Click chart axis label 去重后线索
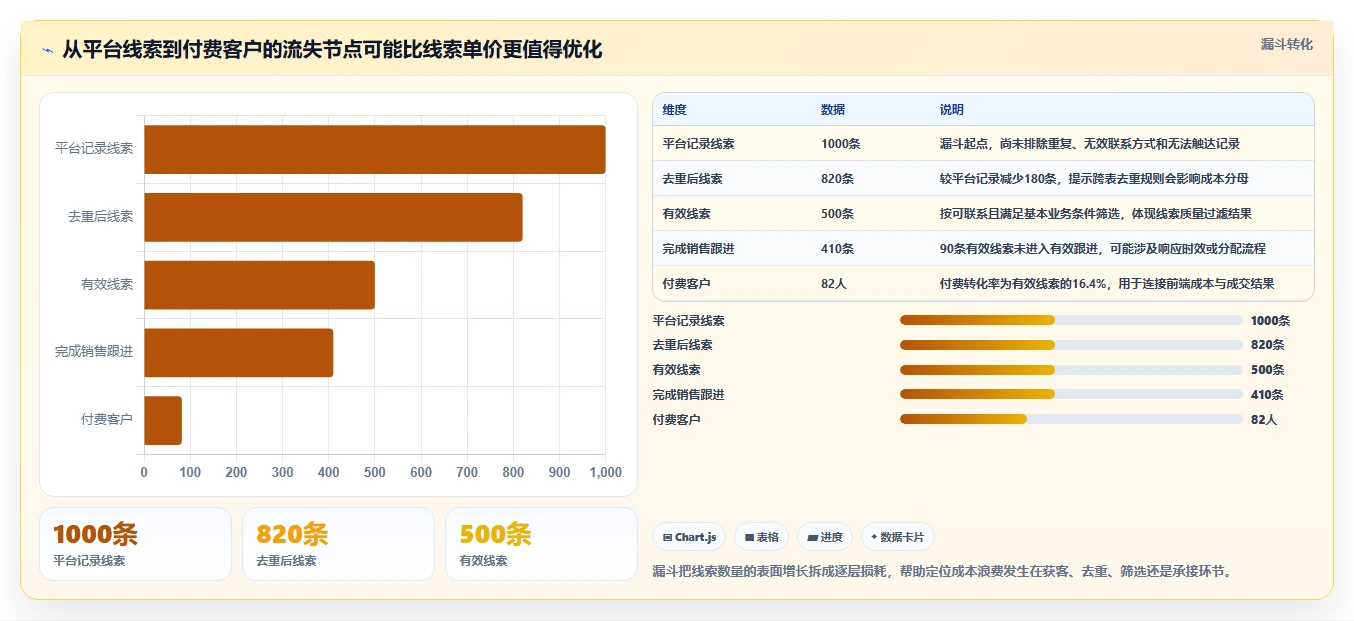The image size is (1354, 621). point(100,217)
